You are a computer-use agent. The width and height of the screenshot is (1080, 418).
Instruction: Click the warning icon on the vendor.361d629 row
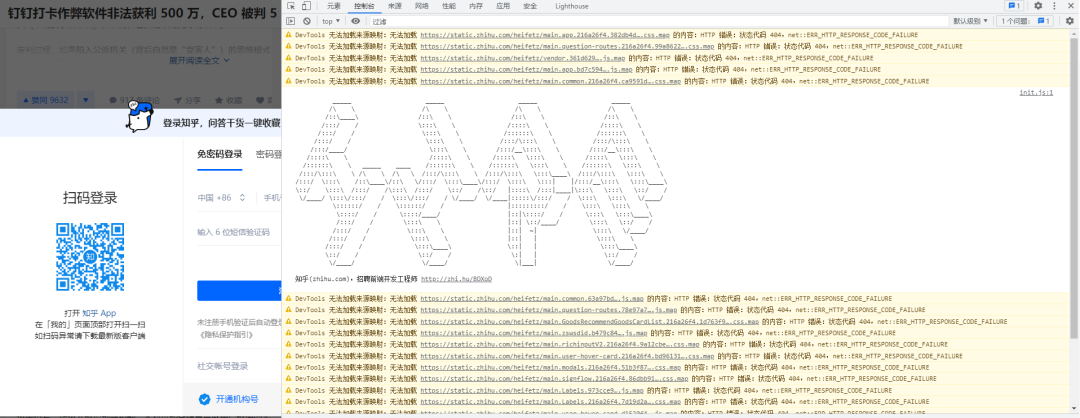(289, 58)
